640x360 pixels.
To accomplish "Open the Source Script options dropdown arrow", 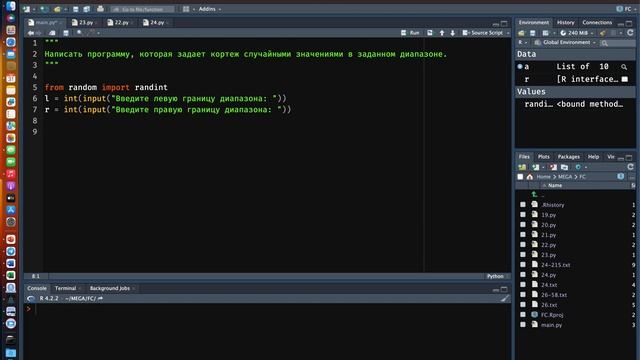I will 508,33.
